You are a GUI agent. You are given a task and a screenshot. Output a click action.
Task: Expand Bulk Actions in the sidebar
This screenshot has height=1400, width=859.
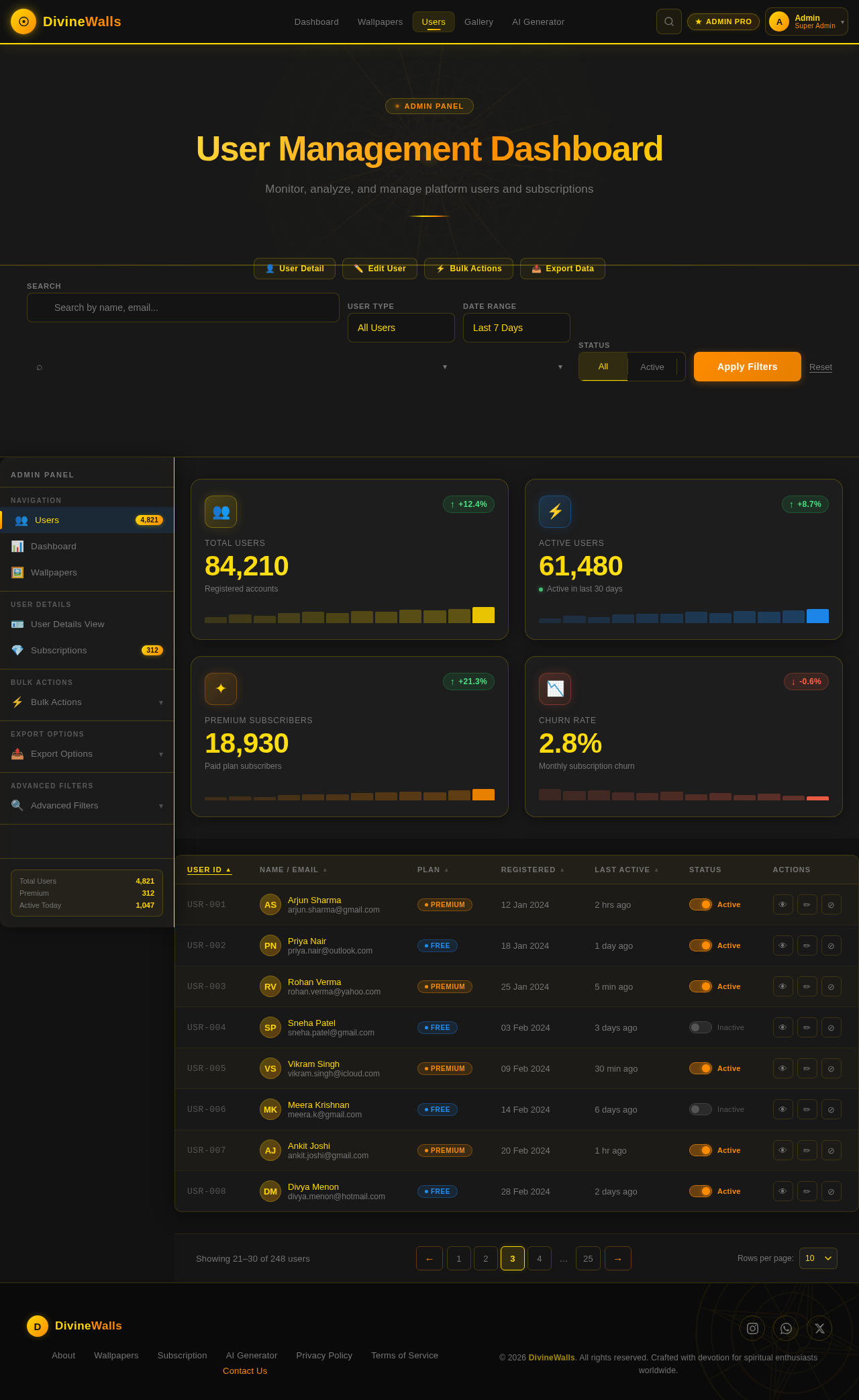click(x=87, y=702)
